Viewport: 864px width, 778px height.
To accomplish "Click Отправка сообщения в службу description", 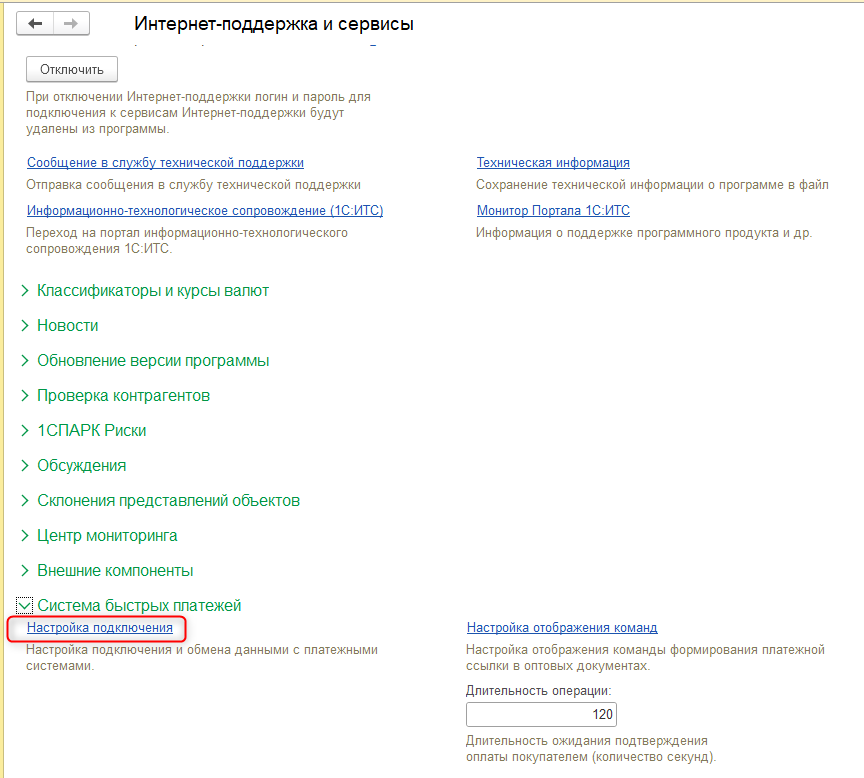I will (193, 185).
